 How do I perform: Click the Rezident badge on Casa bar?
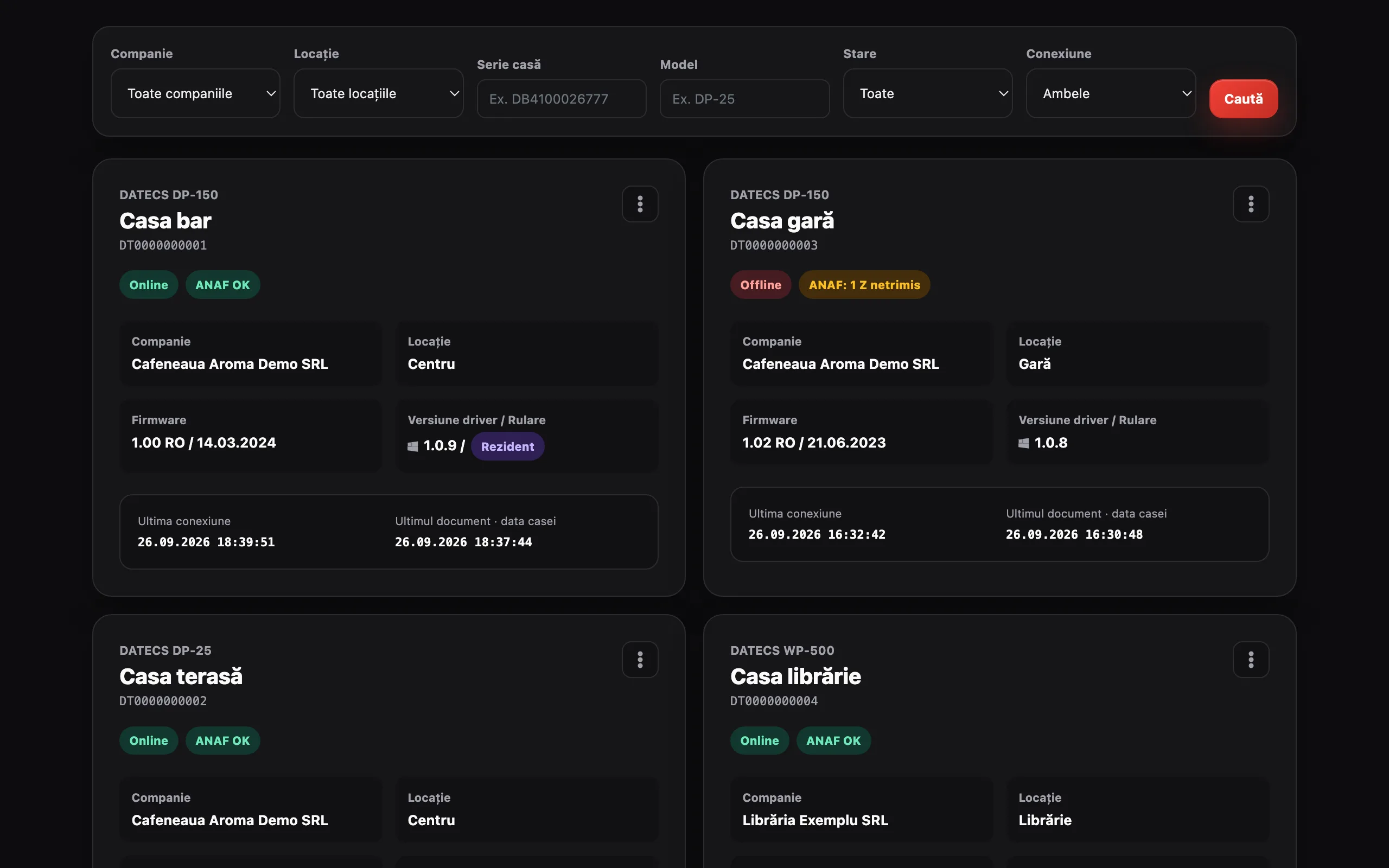coord(507,446)
